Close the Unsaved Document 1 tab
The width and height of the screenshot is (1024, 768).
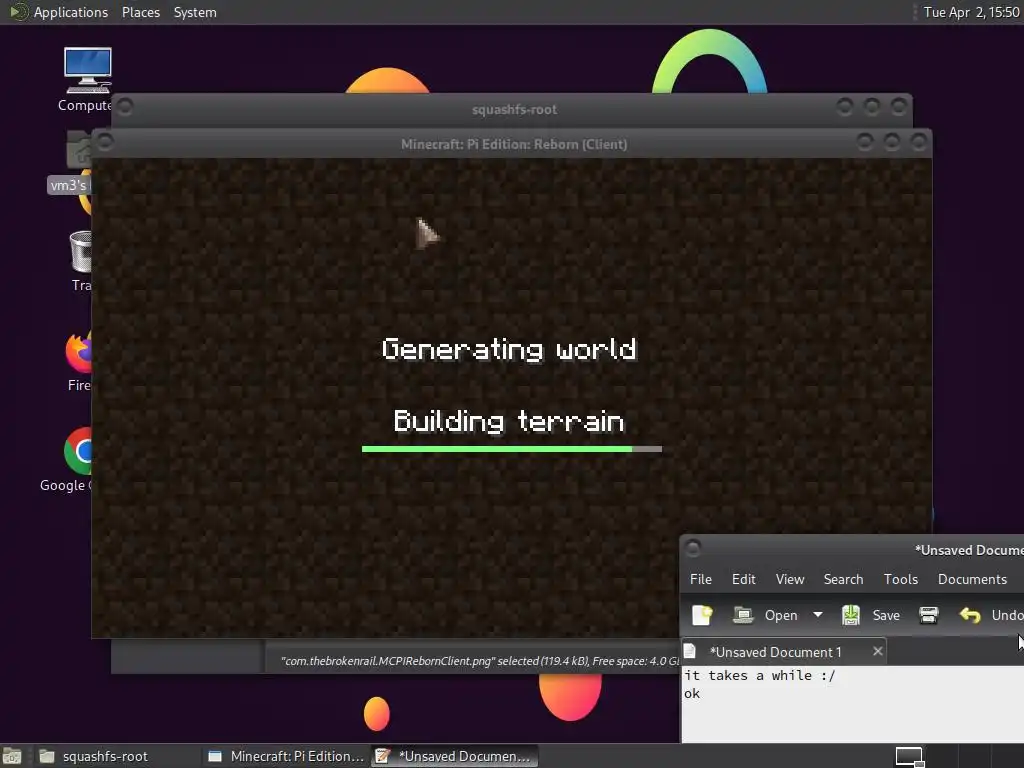(x=878, y=651)
